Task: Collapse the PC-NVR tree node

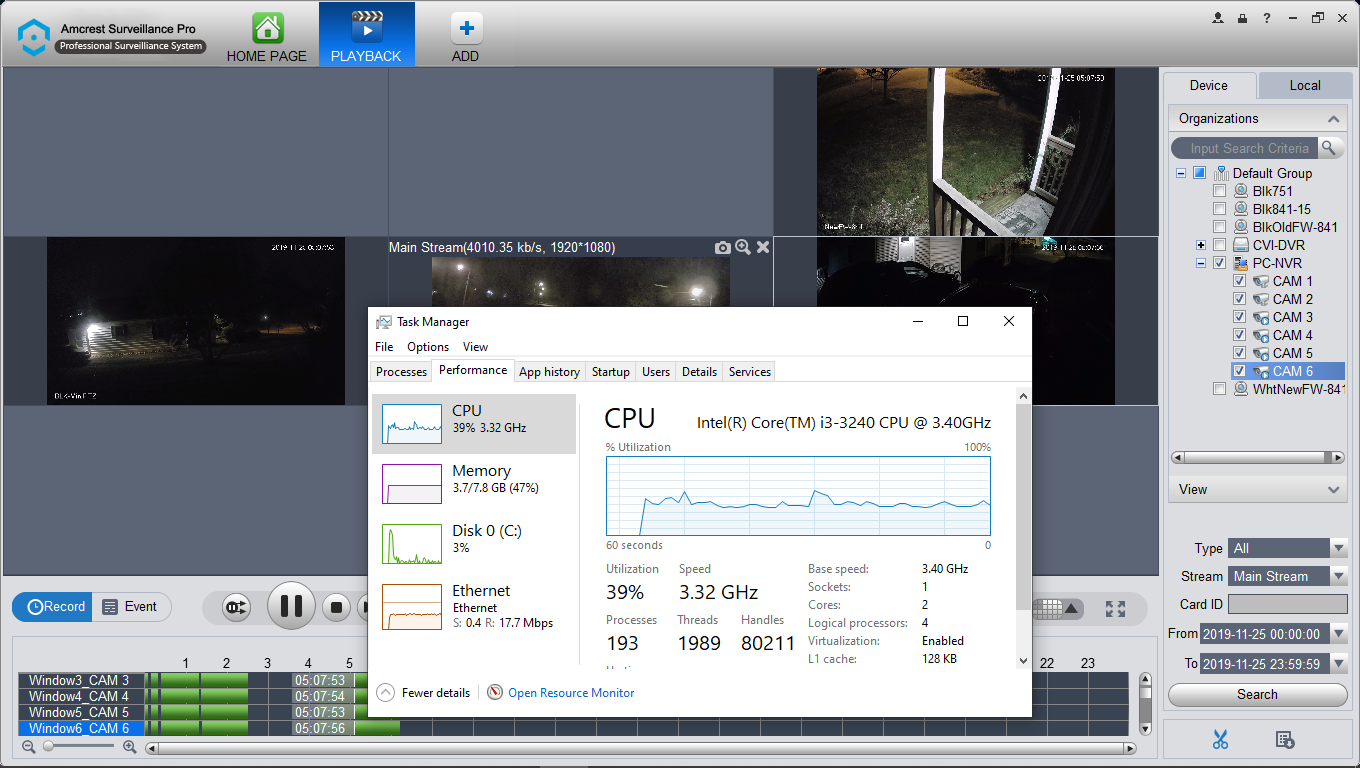Action: pos(1201,263)
